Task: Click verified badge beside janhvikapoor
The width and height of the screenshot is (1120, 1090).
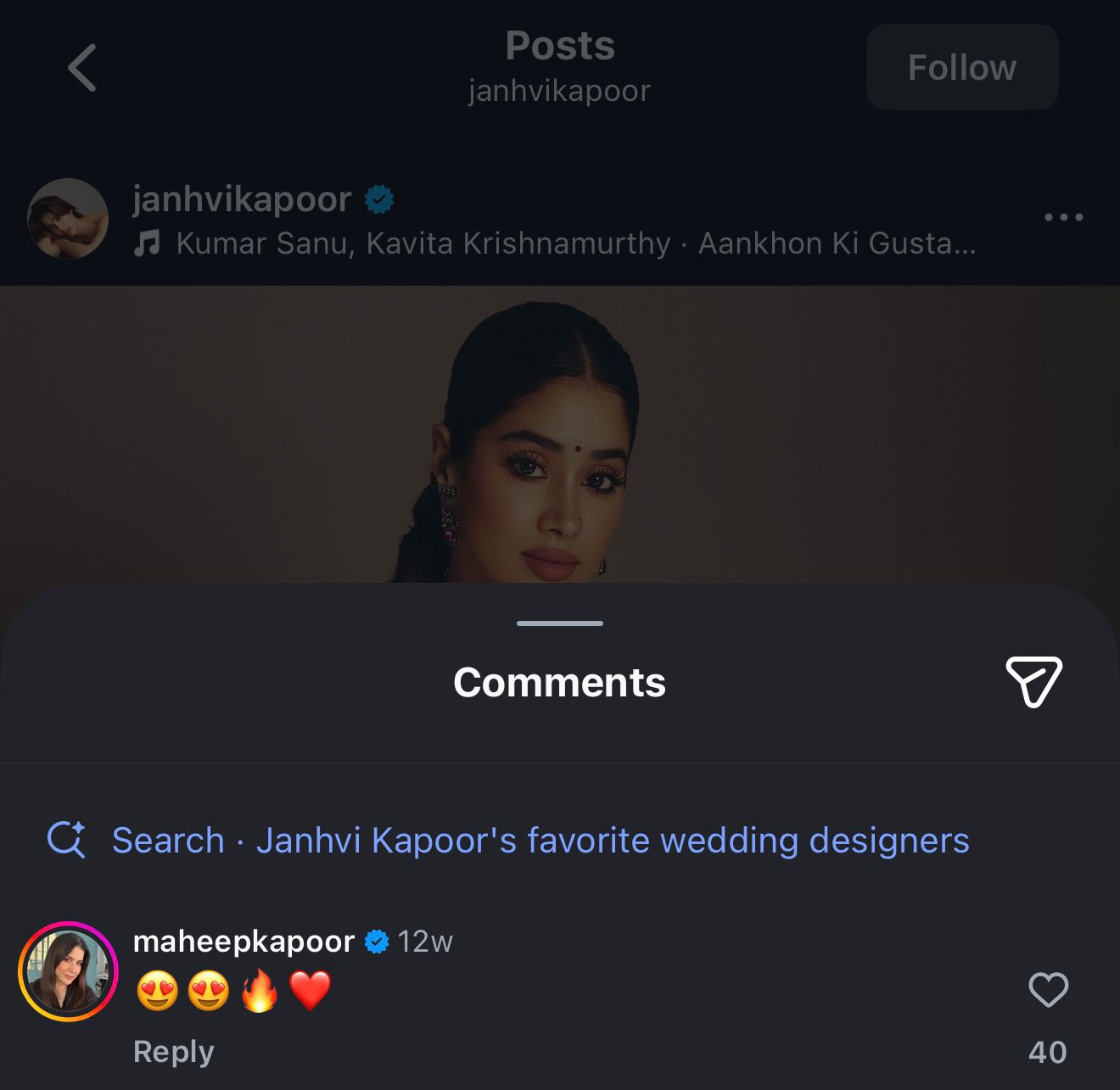Action: pyautogui.click(x=379, y=200)
